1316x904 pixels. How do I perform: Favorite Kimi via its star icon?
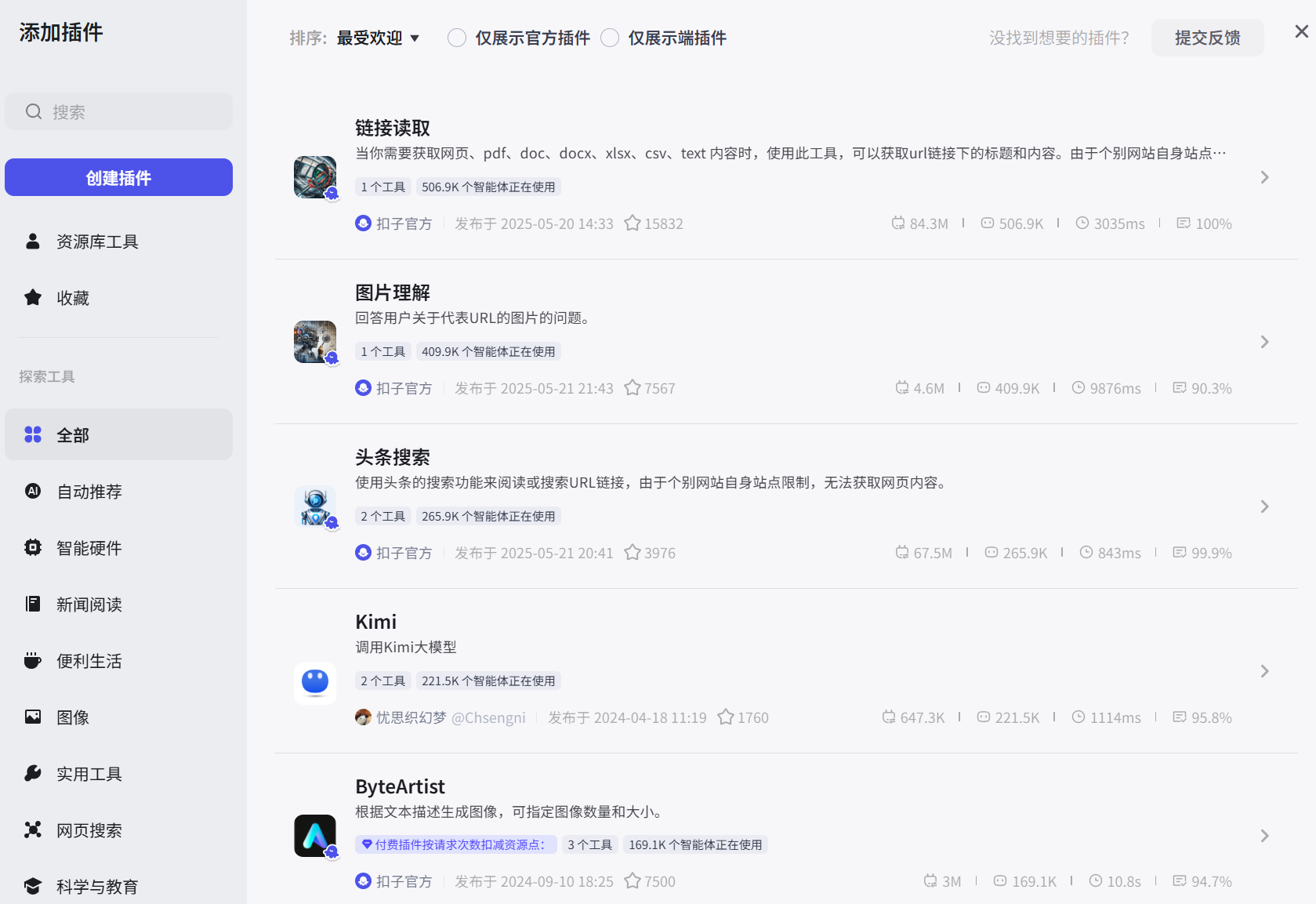click(x=726, y=717)
